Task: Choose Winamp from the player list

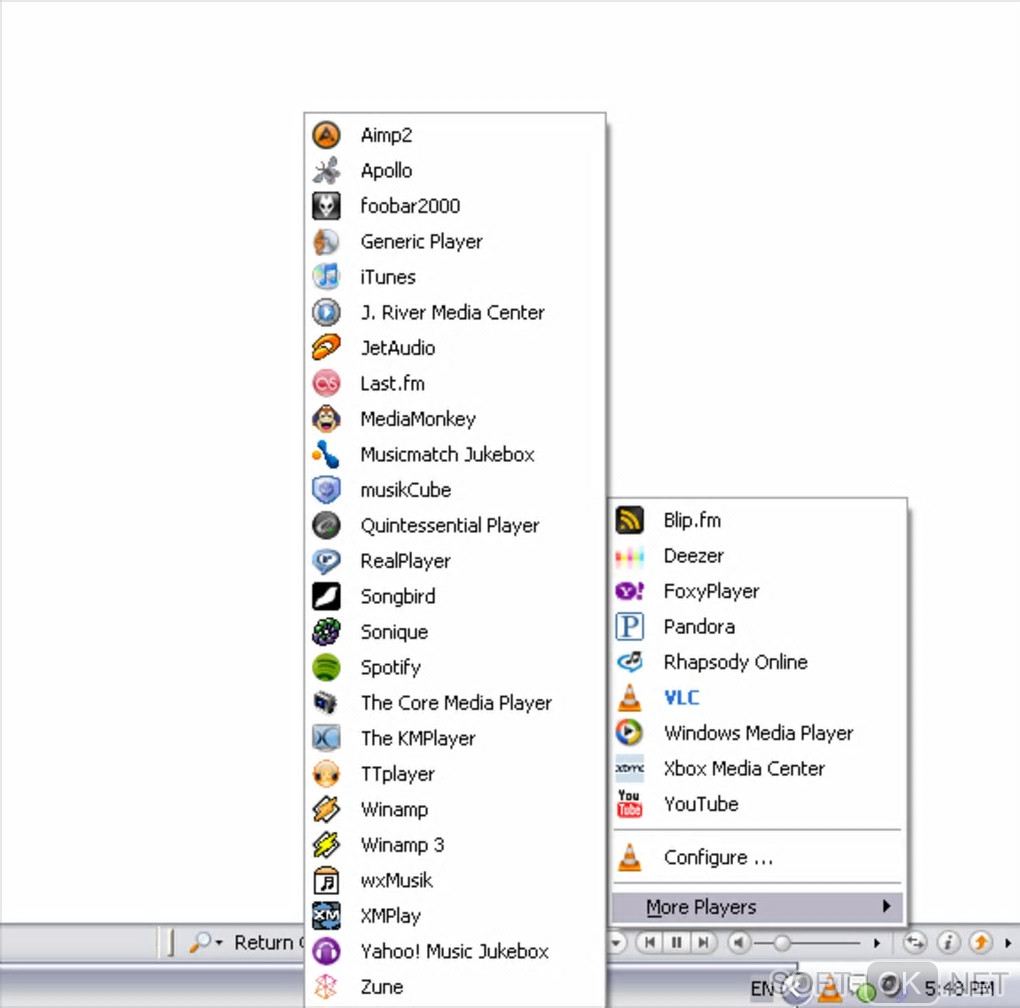Action: click(x=455, y=810)
